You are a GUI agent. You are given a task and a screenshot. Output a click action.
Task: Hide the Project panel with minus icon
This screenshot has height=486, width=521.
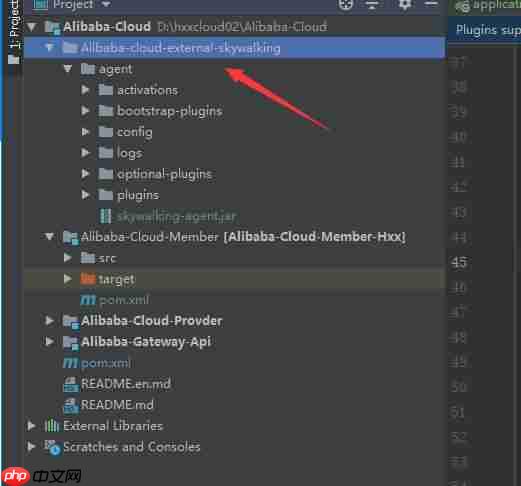[x=431, y=4]
